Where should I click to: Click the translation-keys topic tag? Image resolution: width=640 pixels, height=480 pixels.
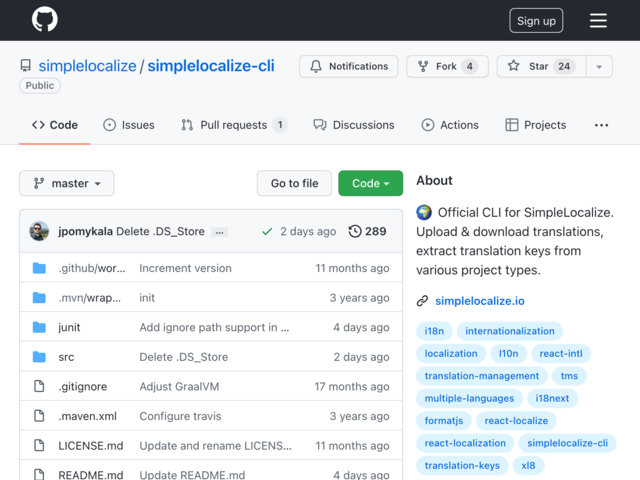pos(462,466)
